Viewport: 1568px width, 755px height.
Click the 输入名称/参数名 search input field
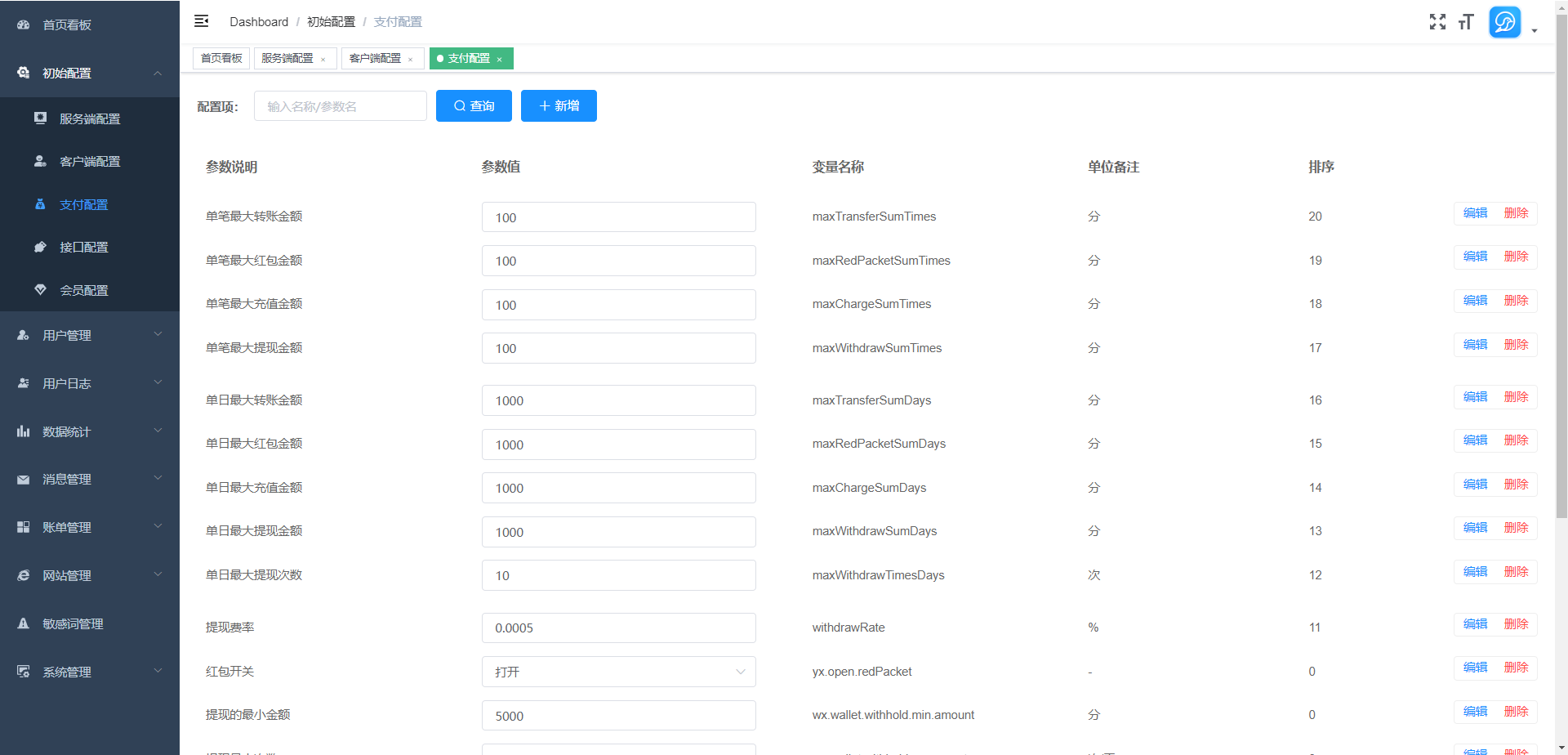click(340, 105)
